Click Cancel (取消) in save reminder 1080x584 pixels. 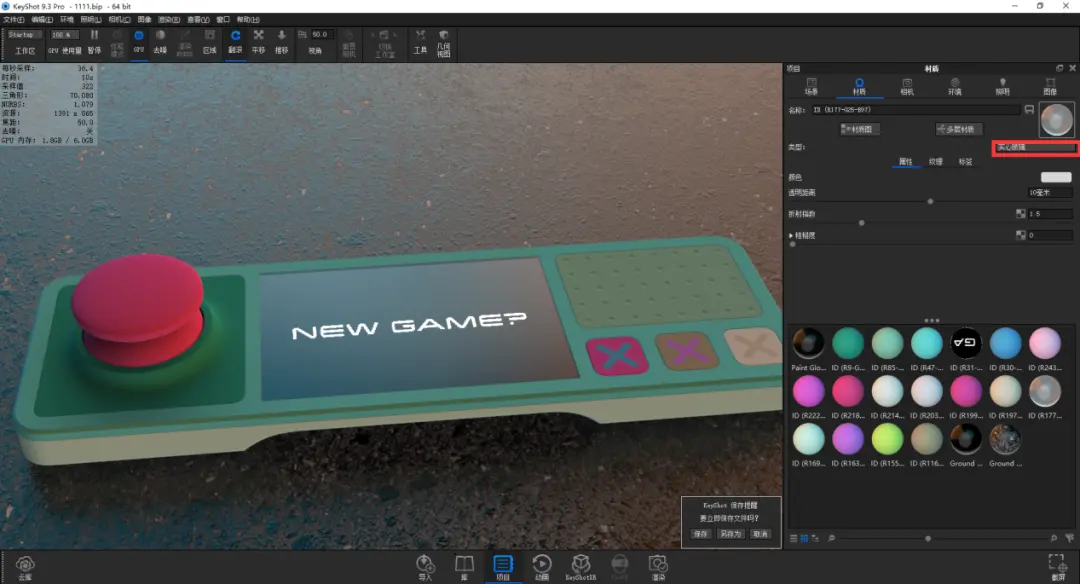pos(760,534)
